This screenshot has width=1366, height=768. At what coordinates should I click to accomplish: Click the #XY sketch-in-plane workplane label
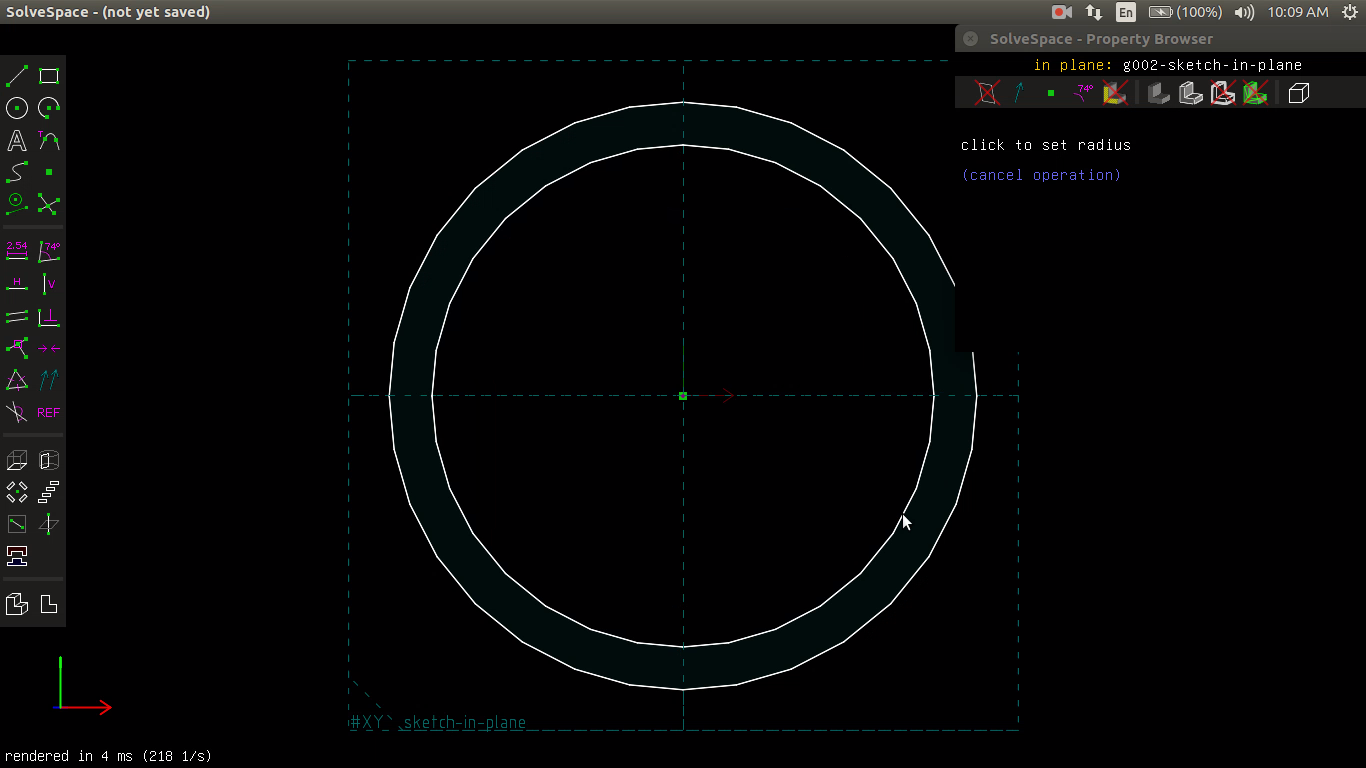pyautogui.click(x=438, y=722)
